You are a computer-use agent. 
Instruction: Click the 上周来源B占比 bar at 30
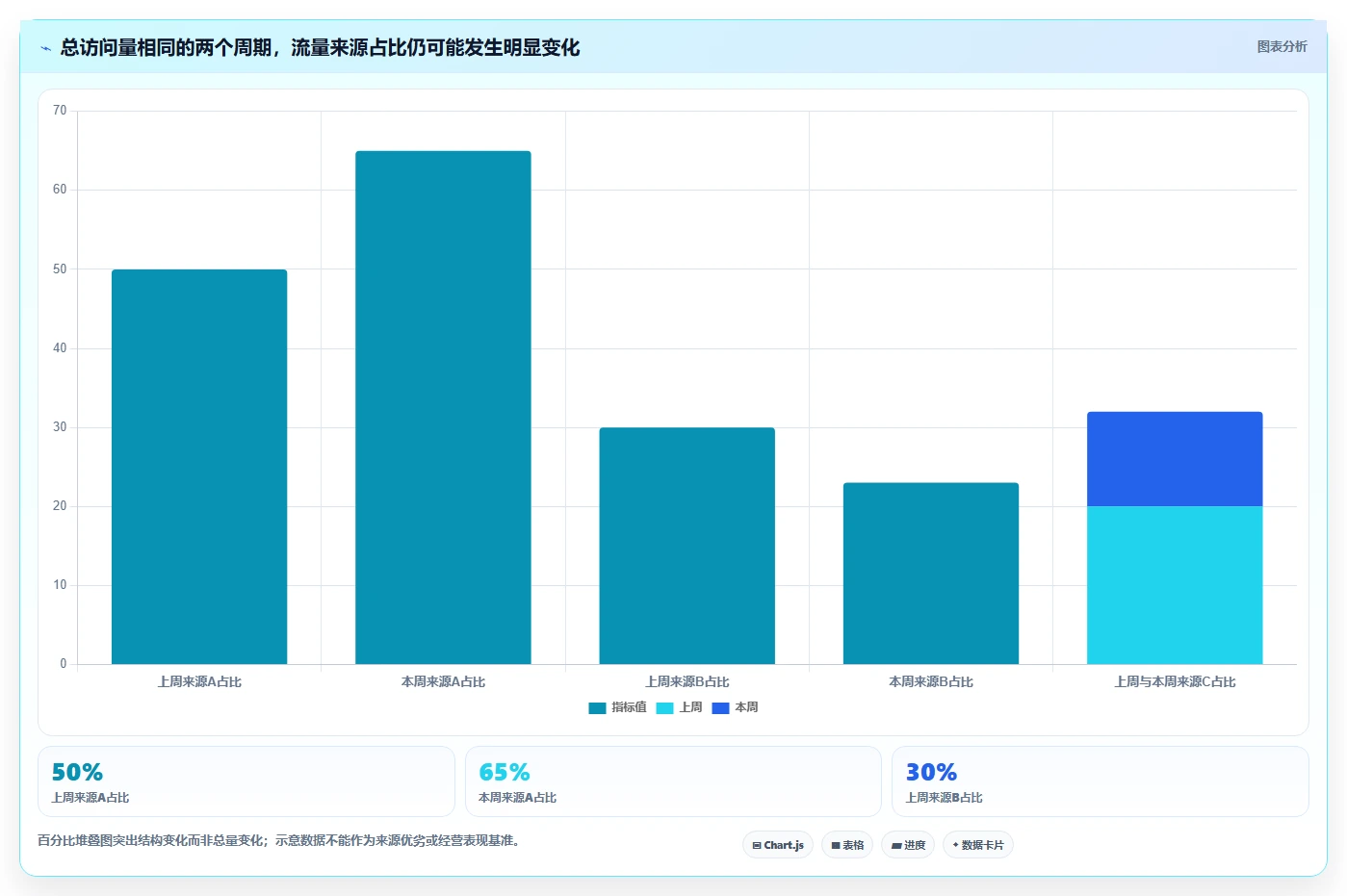point(686,546)
